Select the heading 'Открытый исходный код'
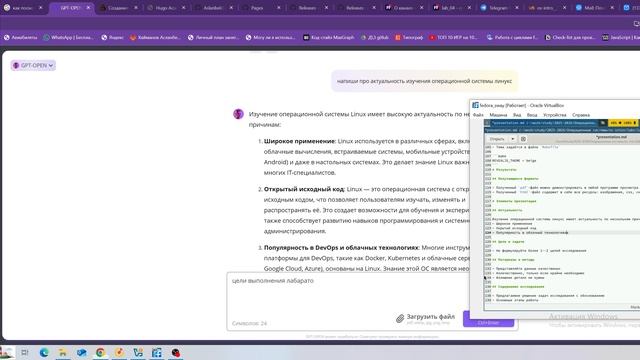The image size is (640, 360). pos(304,189)
